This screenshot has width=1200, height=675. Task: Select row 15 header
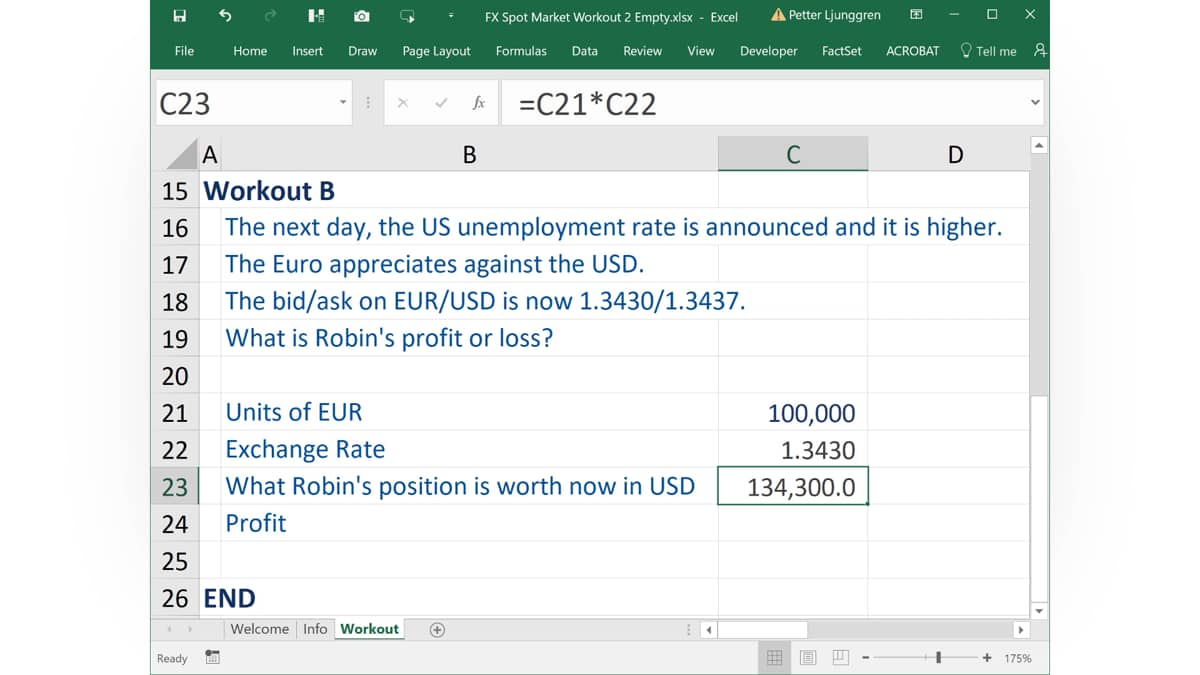click(x=175, y=190)
